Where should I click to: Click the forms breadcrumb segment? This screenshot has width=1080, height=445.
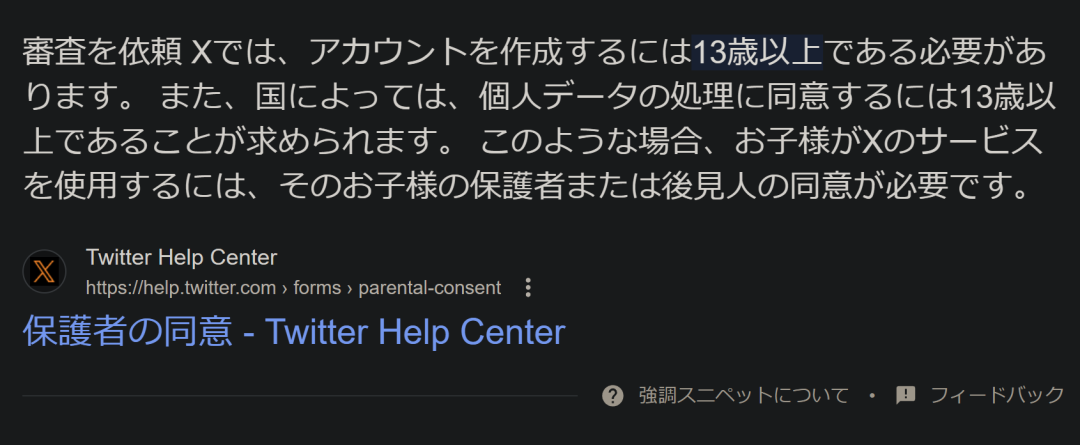click(318, 288)
